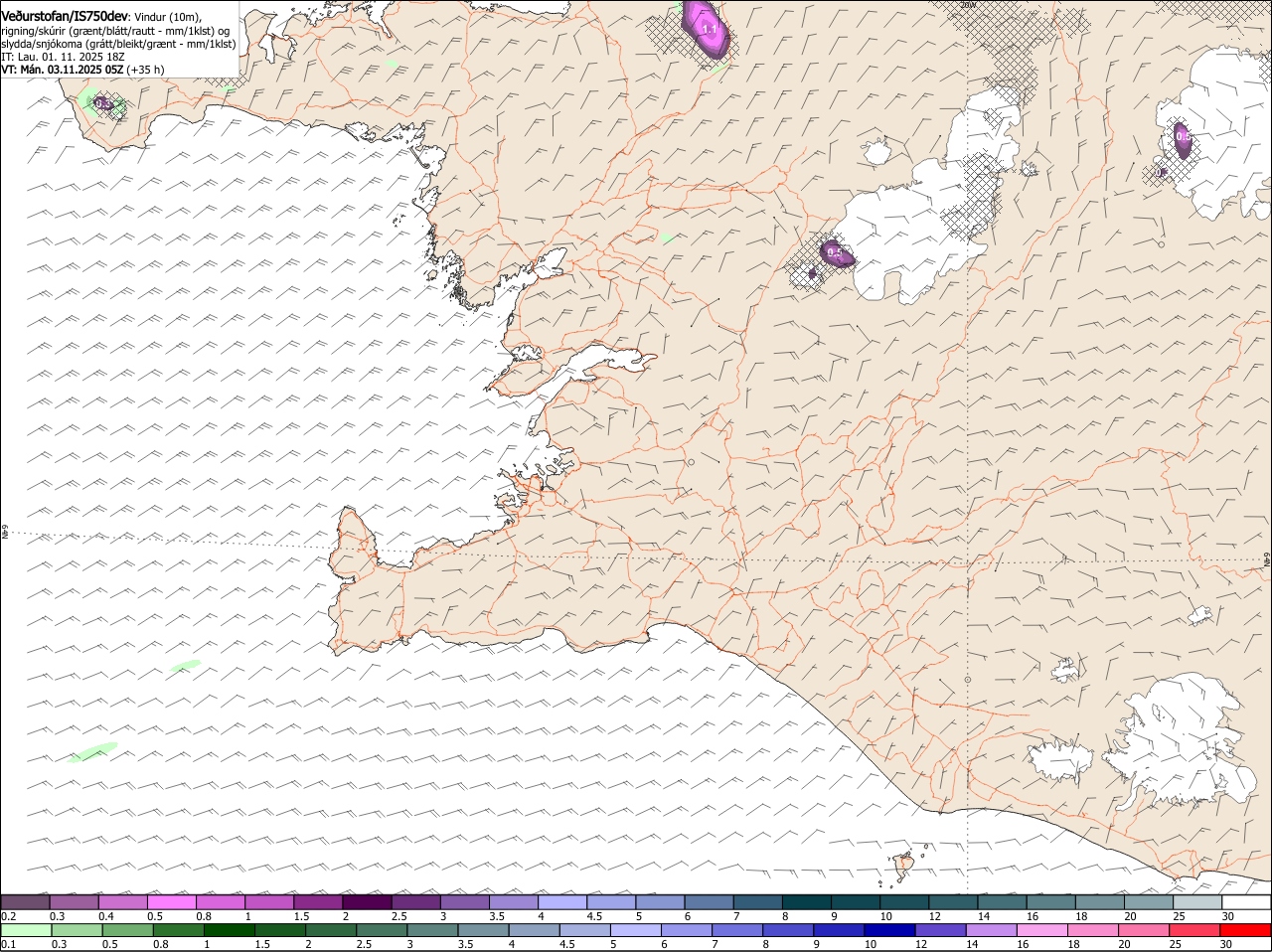Click upper legend swatch between 2 and 2.5
The width and height of the screenshot is (1272, 952).
[x=368, y=901]
